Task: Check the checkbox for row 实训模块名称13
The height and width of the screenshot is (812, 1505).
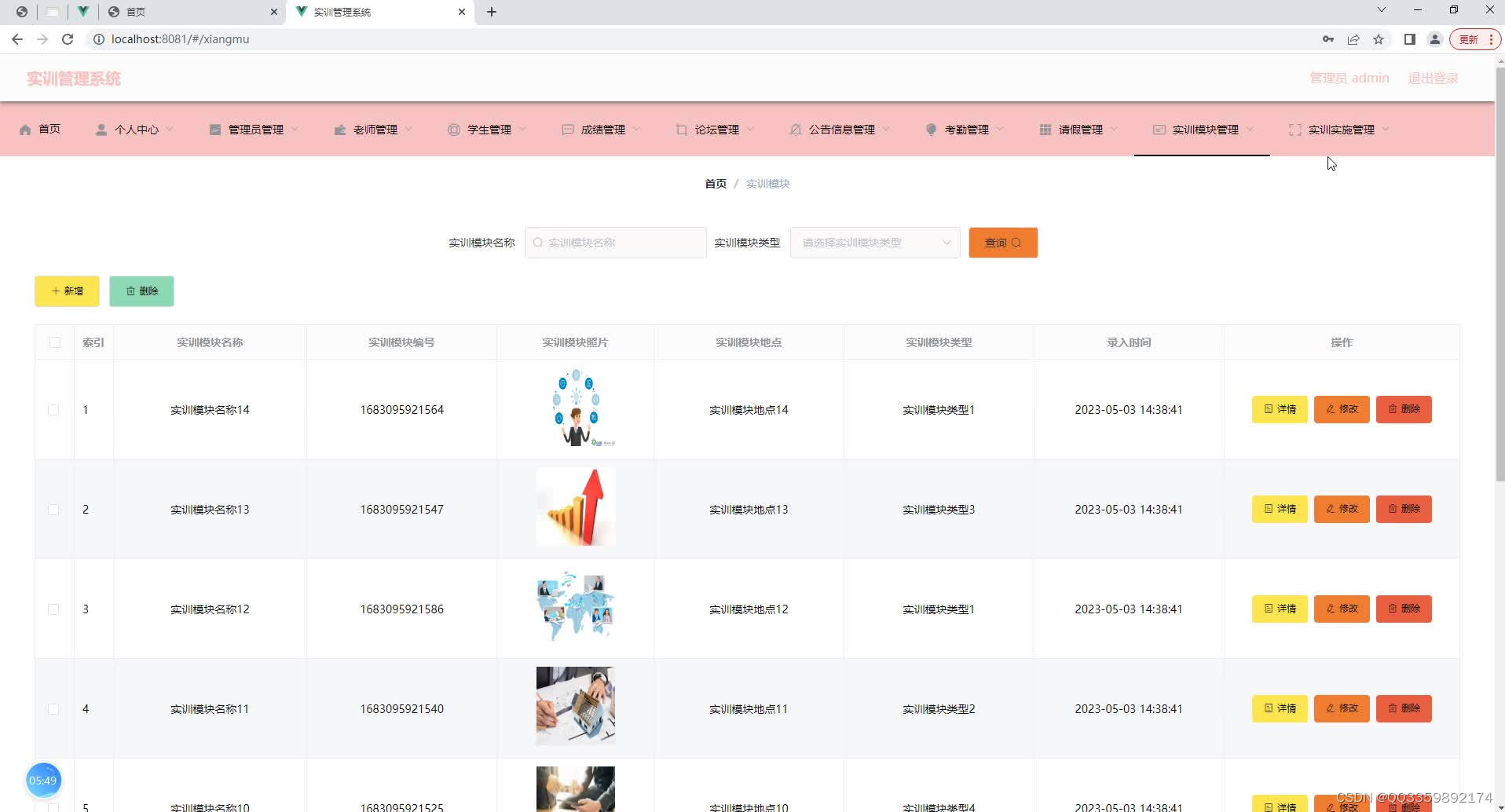Action: point(53,510)
